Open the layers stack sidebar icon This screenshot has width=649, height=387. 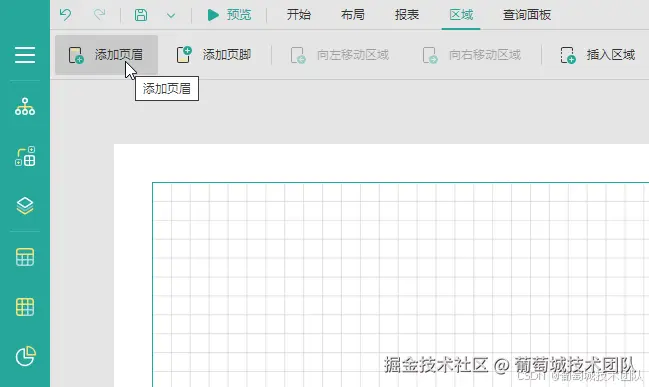(25, 206)
